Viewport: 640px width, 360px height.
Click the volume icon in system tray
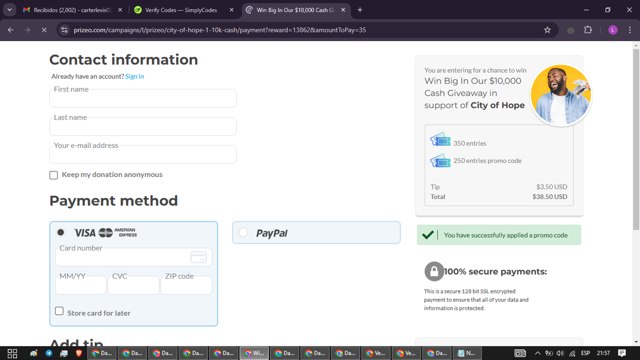point(560,353)
